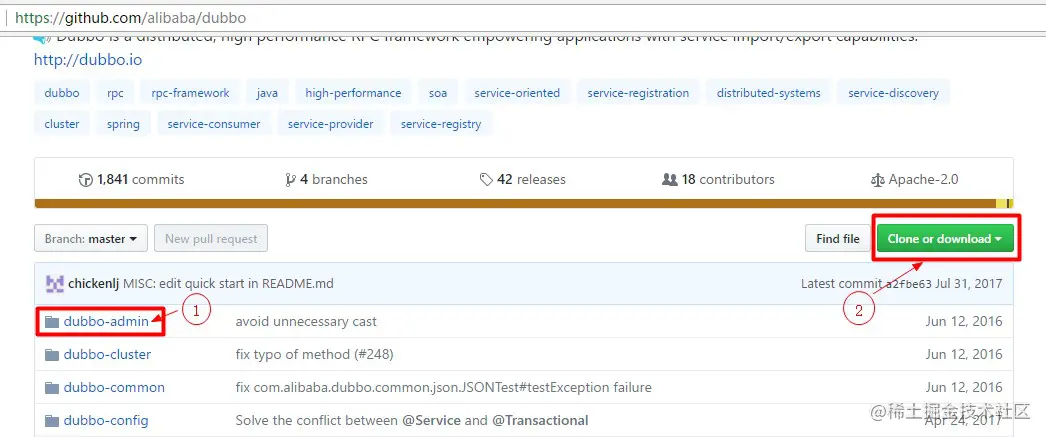Open the Clone or download dropdown

pyautogui.click(x=945, y=239)
